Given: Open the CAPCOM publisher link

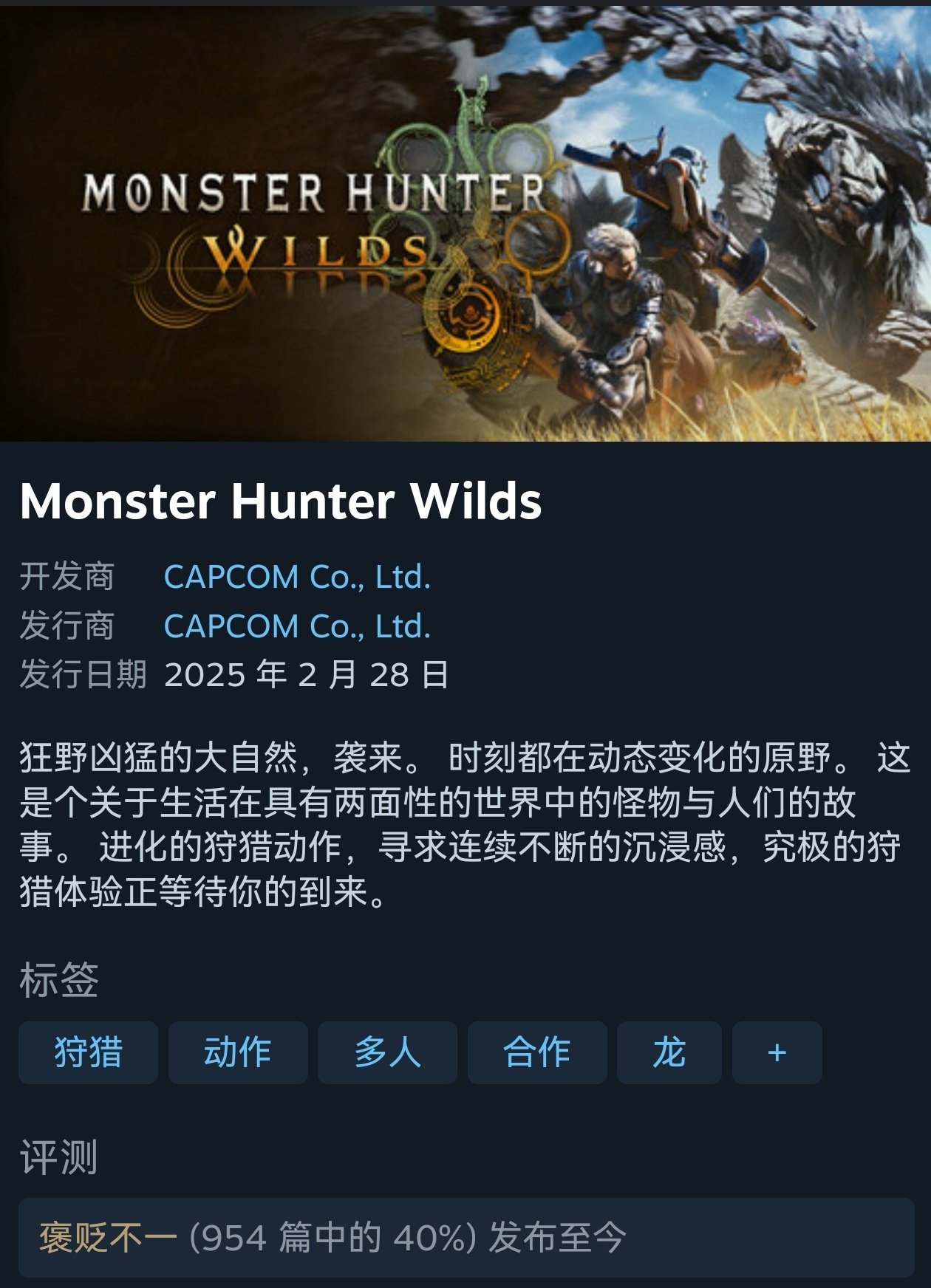Looking at the screenshot, I should 297,626.
